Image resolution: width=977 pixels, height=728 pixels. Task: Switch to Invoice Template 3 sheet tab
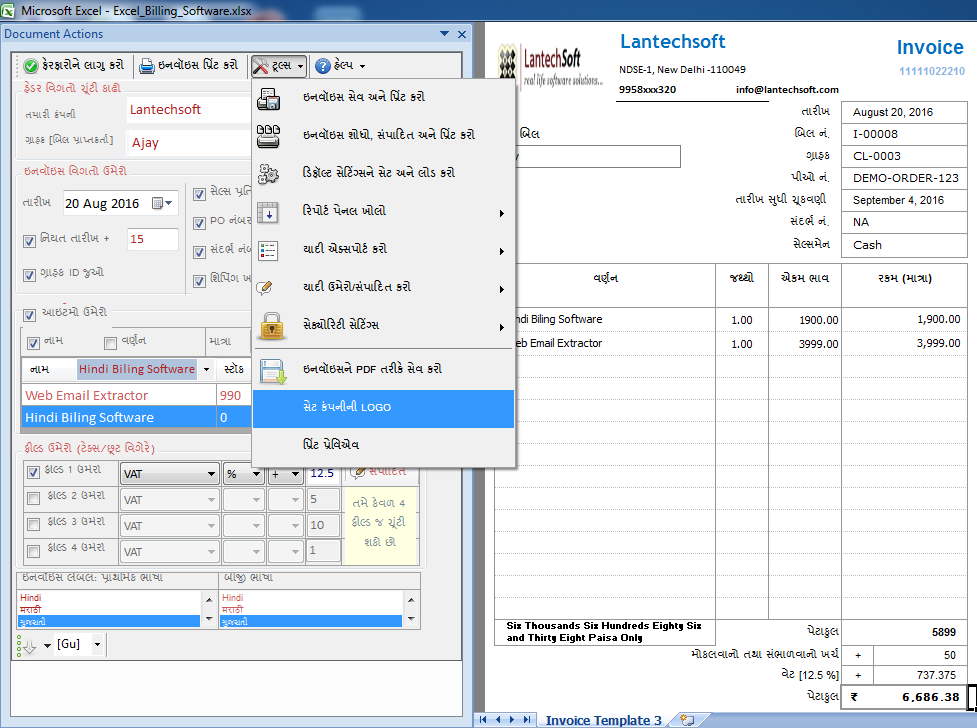click(x=603, y=720)
